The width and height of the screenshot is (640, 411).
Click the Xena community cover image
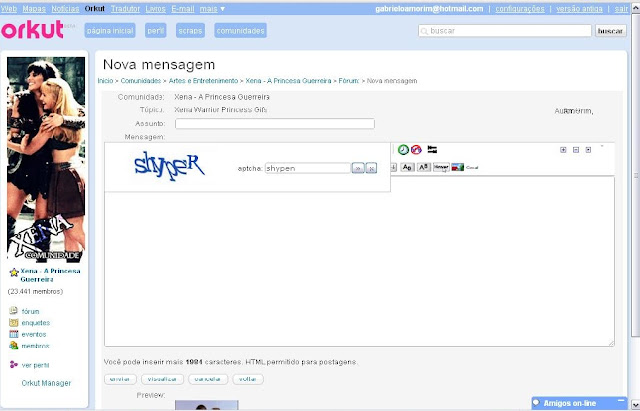(46, 160)
